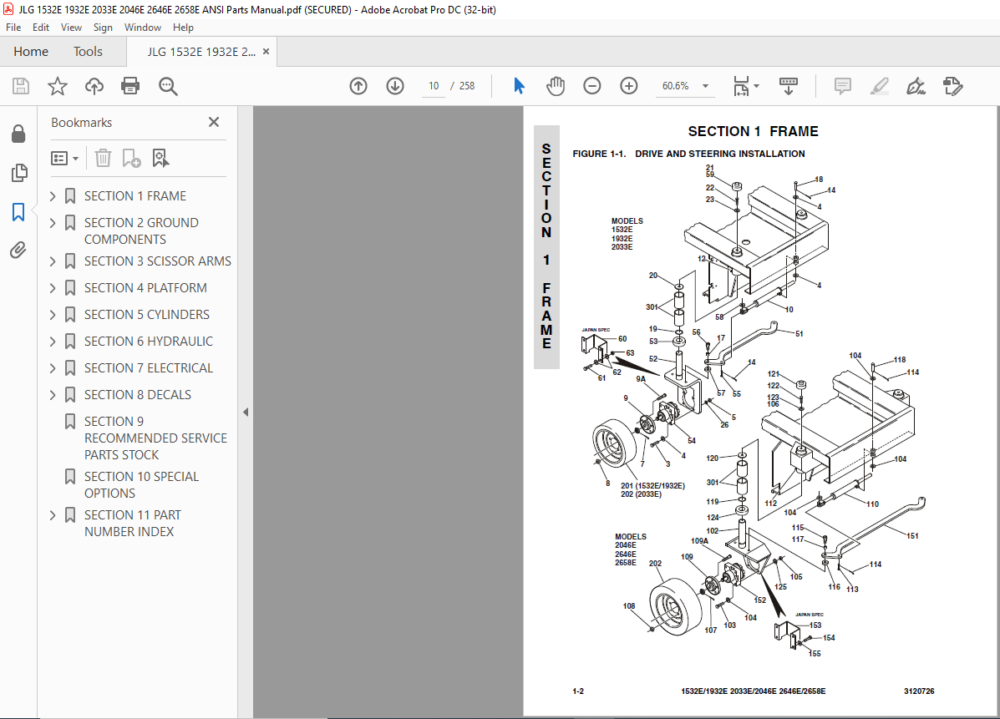Add document to starred favorites
The height and width of the screenshot is (719, 1000).
click(x=57, y=86)
